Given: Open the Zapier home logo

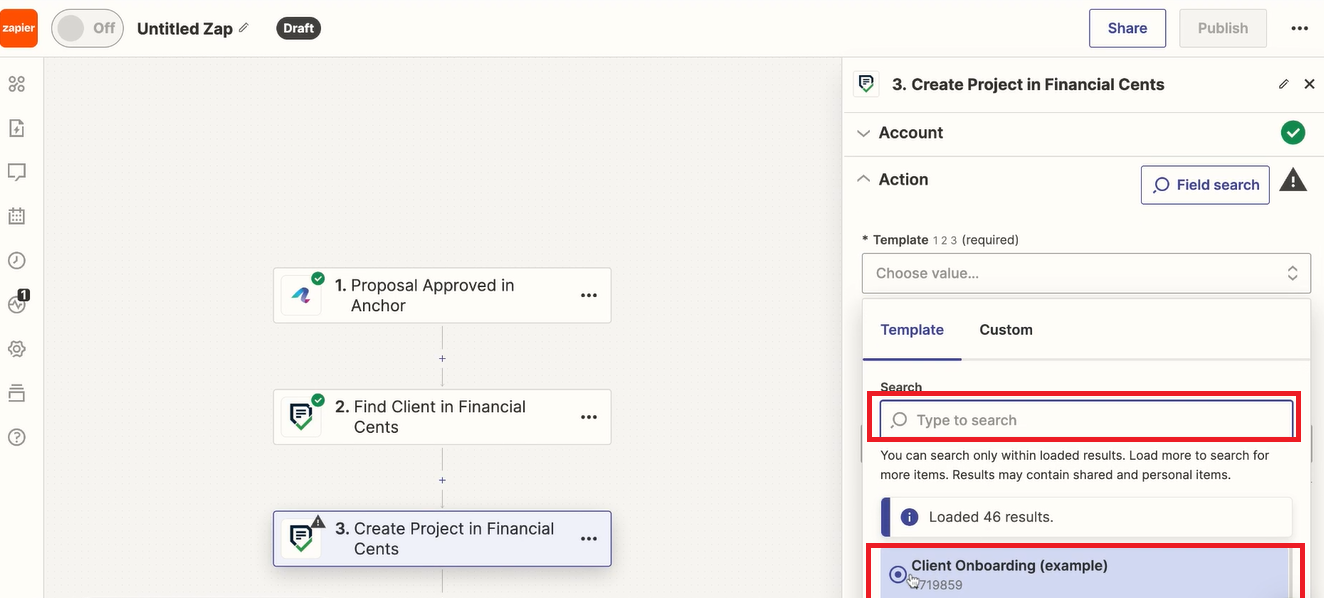Looking at the screenshot, I should point(19,28).
